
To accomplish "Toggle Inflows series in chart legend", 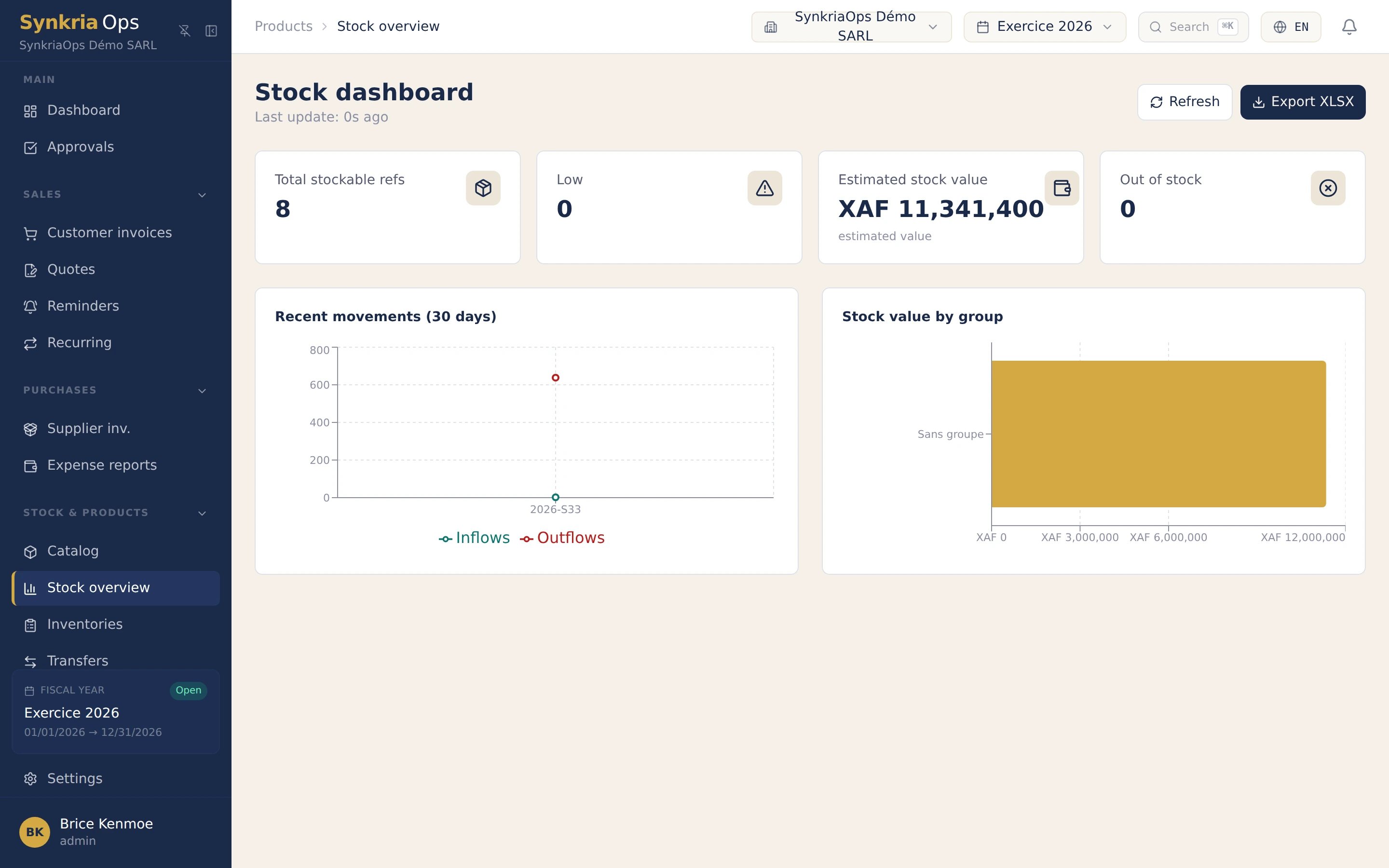I will tap(474, 538).
